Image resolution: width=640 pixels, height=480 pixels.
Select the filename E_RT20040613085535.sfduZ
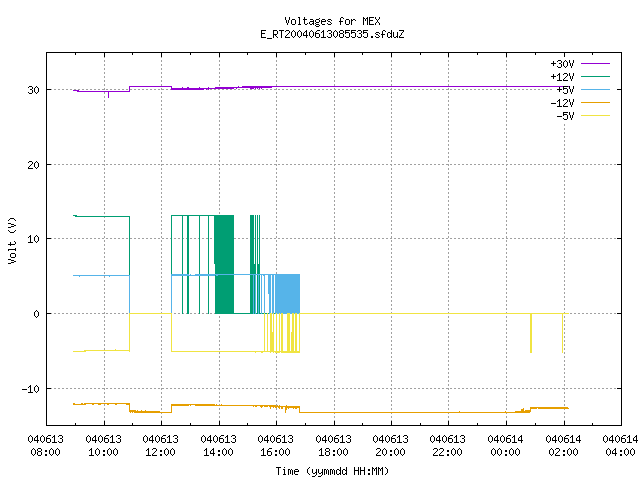(x=332, y=34)
